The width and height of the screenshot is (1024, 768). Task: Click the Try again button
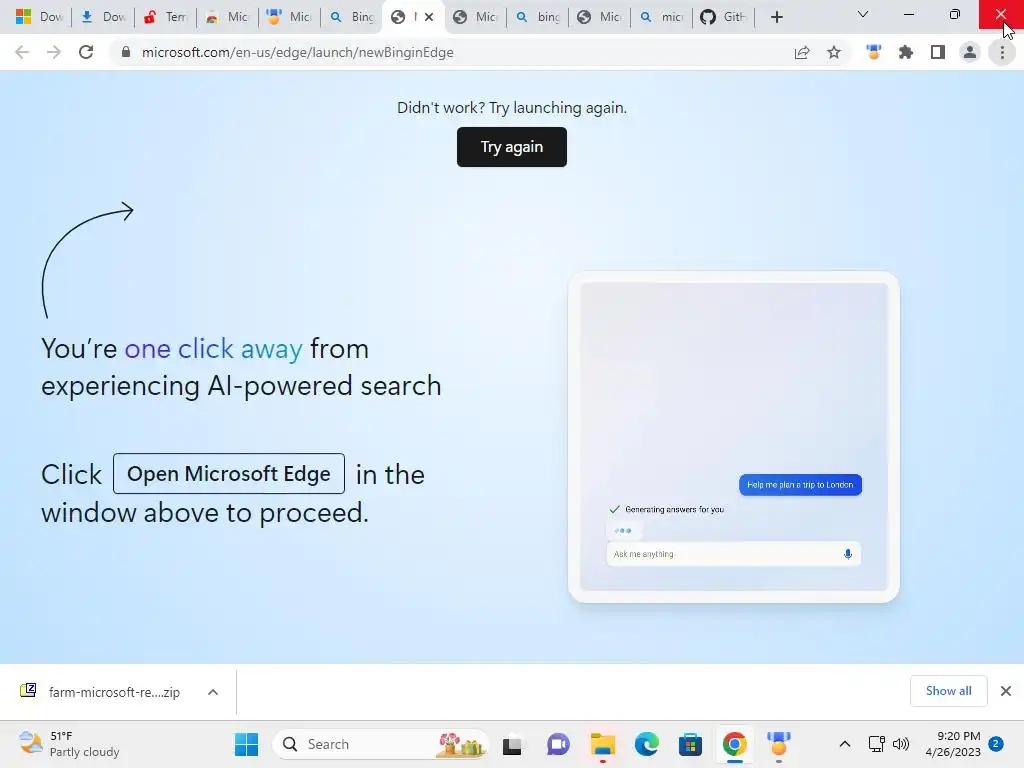point(512,147)
